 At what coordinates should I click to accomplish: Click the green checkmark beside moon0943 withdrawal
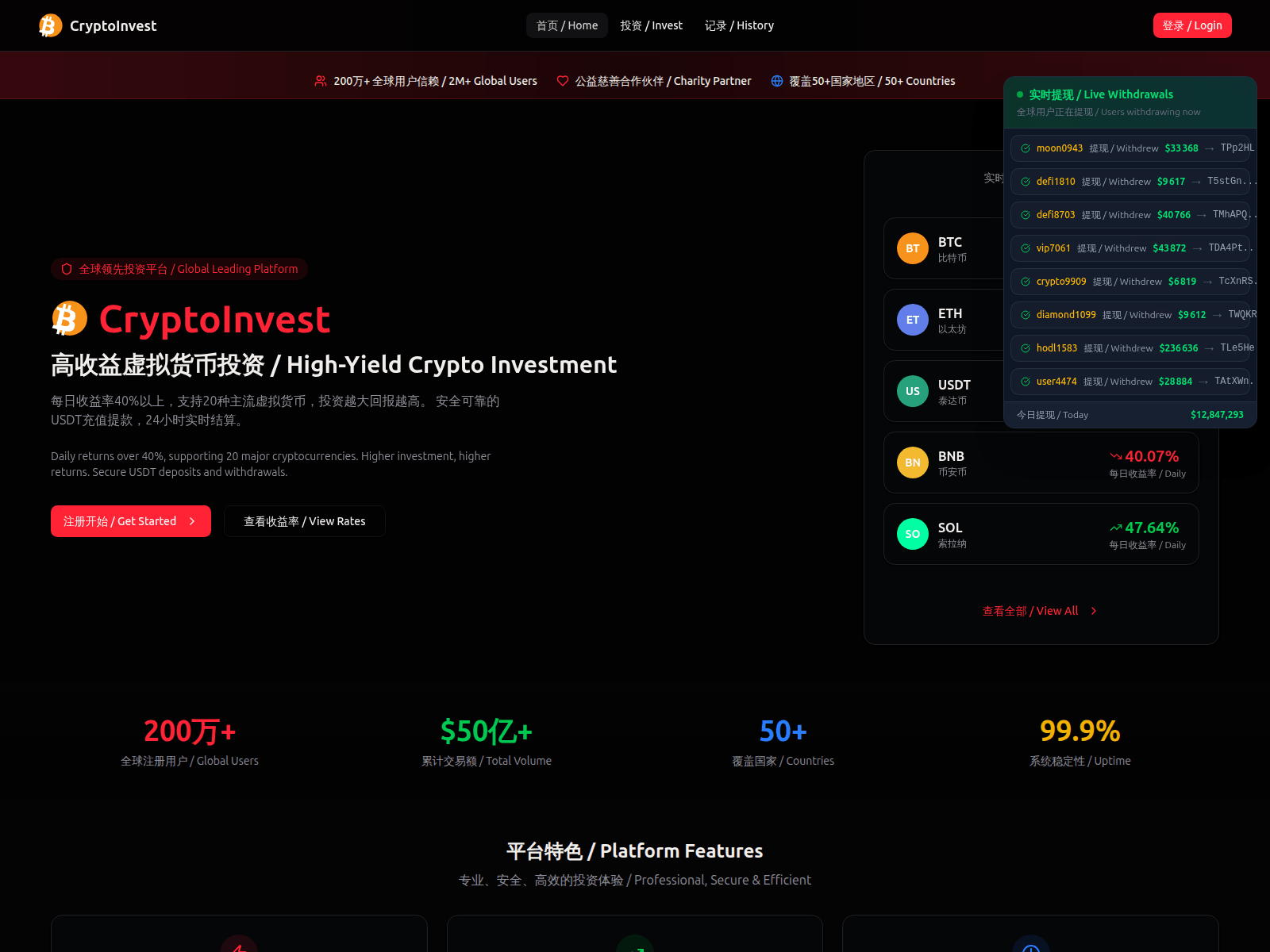click(x=1025, y=148)
